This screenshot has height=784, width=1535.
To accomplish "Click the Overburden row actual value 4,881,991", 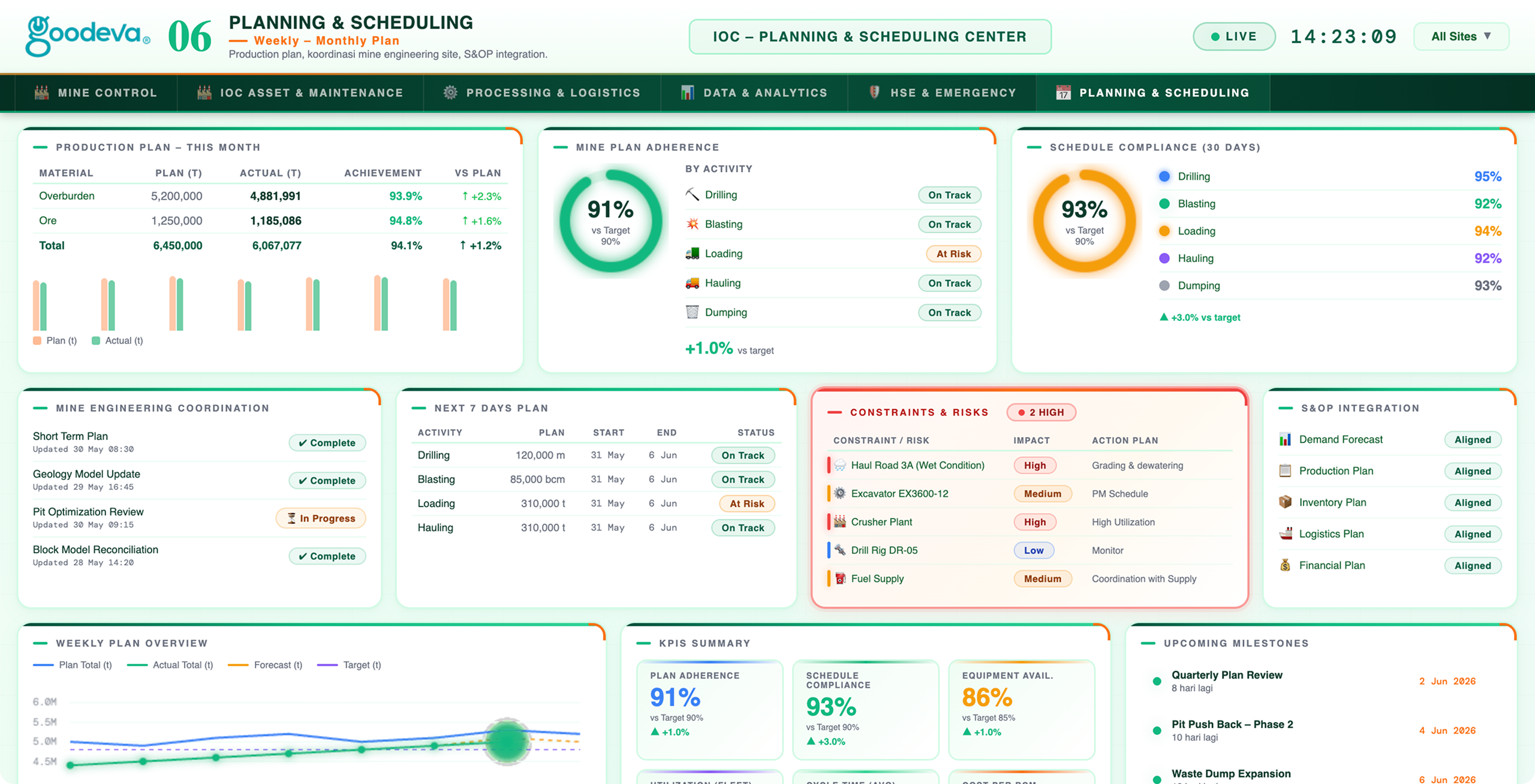I will tap(275, 196).
